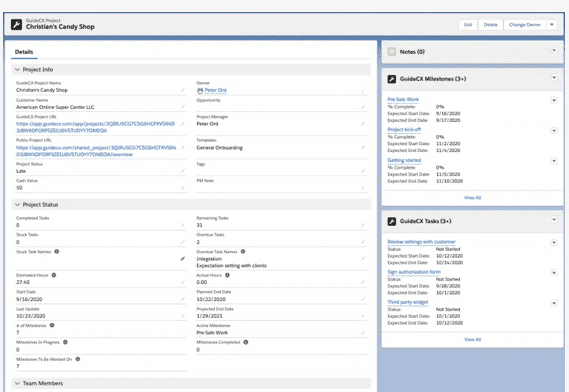Open the GuideCX Project URL link
Screen dimensions: 569x392
coord(95,127)
